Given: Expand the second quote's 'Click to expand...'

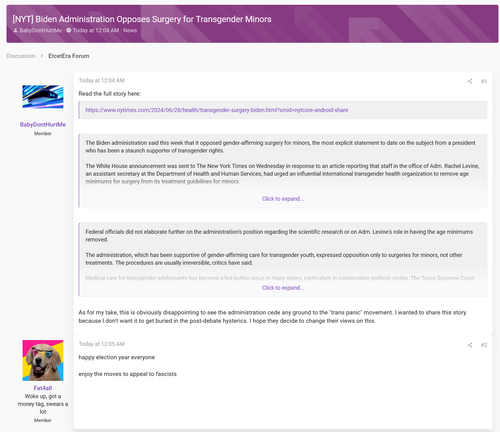Looking at the screenshot, I should click(x=283, y=288).
